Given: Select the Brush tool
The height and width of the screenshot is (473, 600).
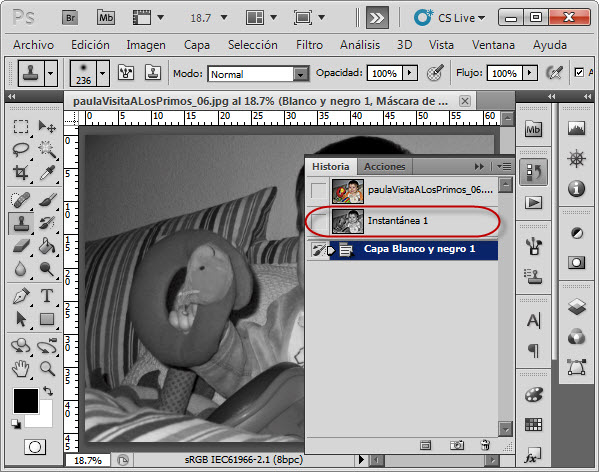Looking at the screenshot, I should (47, 200).
